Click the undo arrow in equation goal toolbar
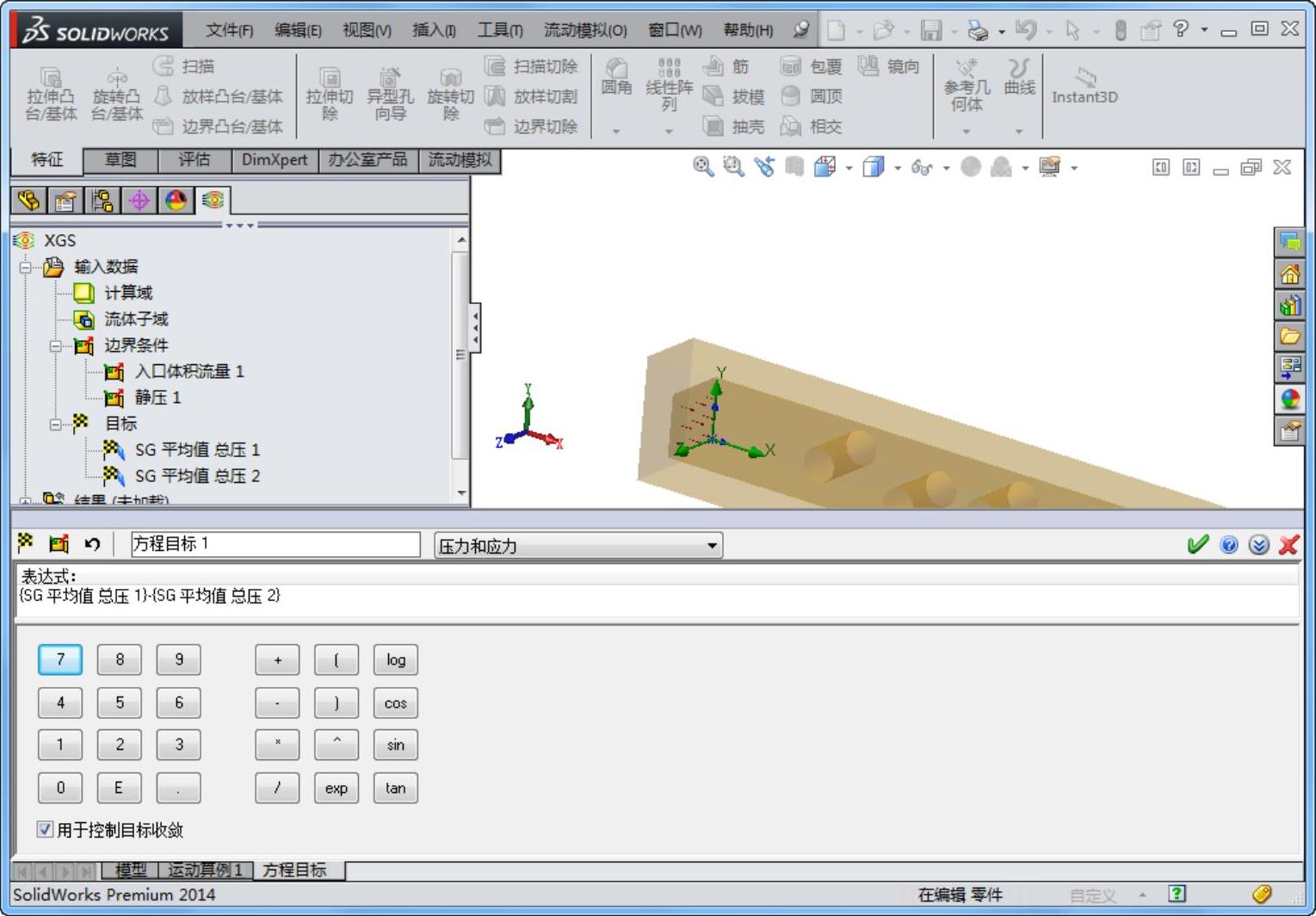The image size is (1316, 916). tap(92, 544)
